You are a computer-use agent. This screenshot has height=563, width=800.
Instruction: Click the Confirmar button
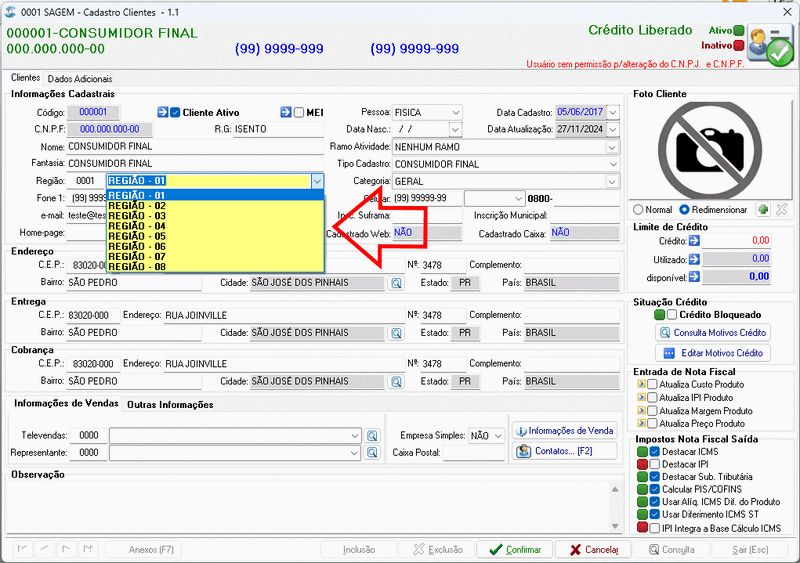(514, 549)
